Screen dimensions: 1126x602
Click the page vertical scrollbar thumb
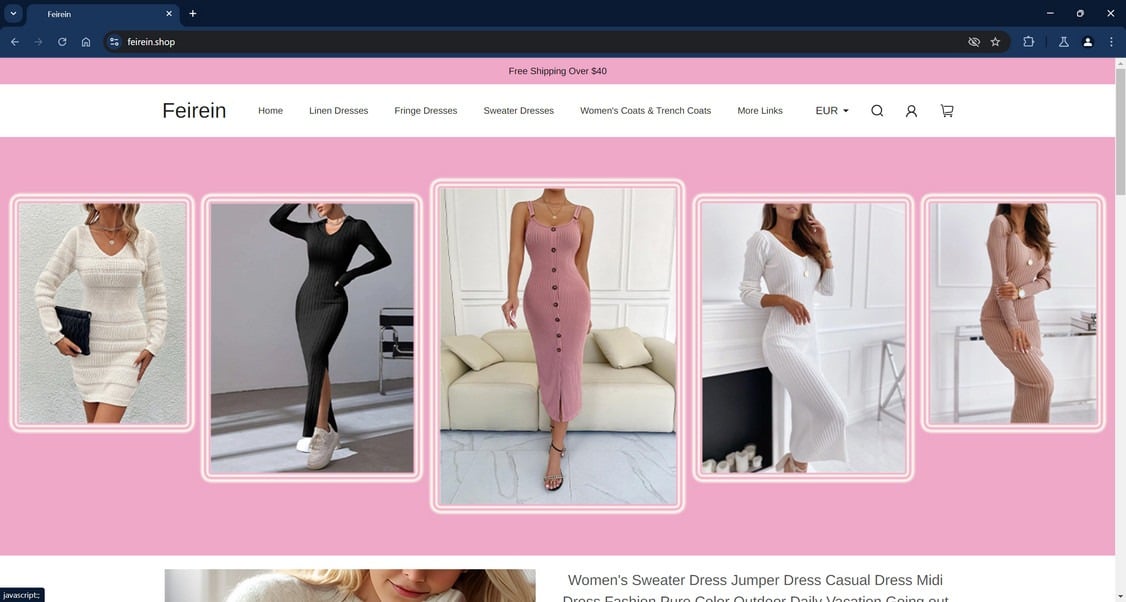click(x=1120, y=131)
